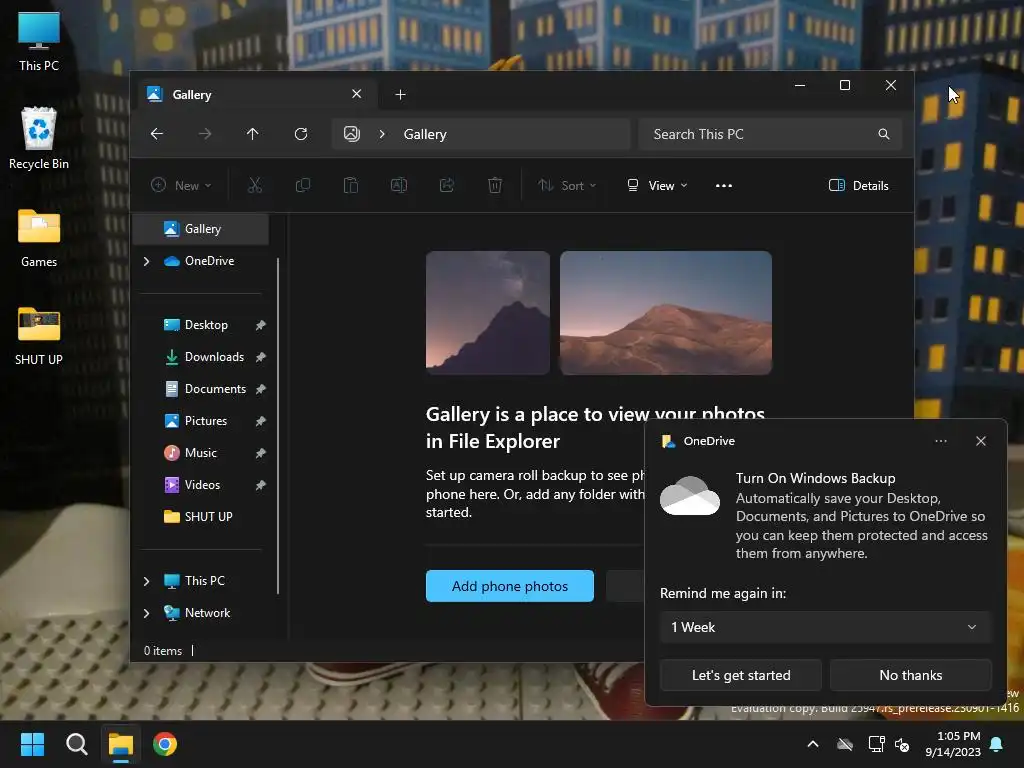
Task: Select the SHUT UP folder on the desktop
Action: point(39,336)
